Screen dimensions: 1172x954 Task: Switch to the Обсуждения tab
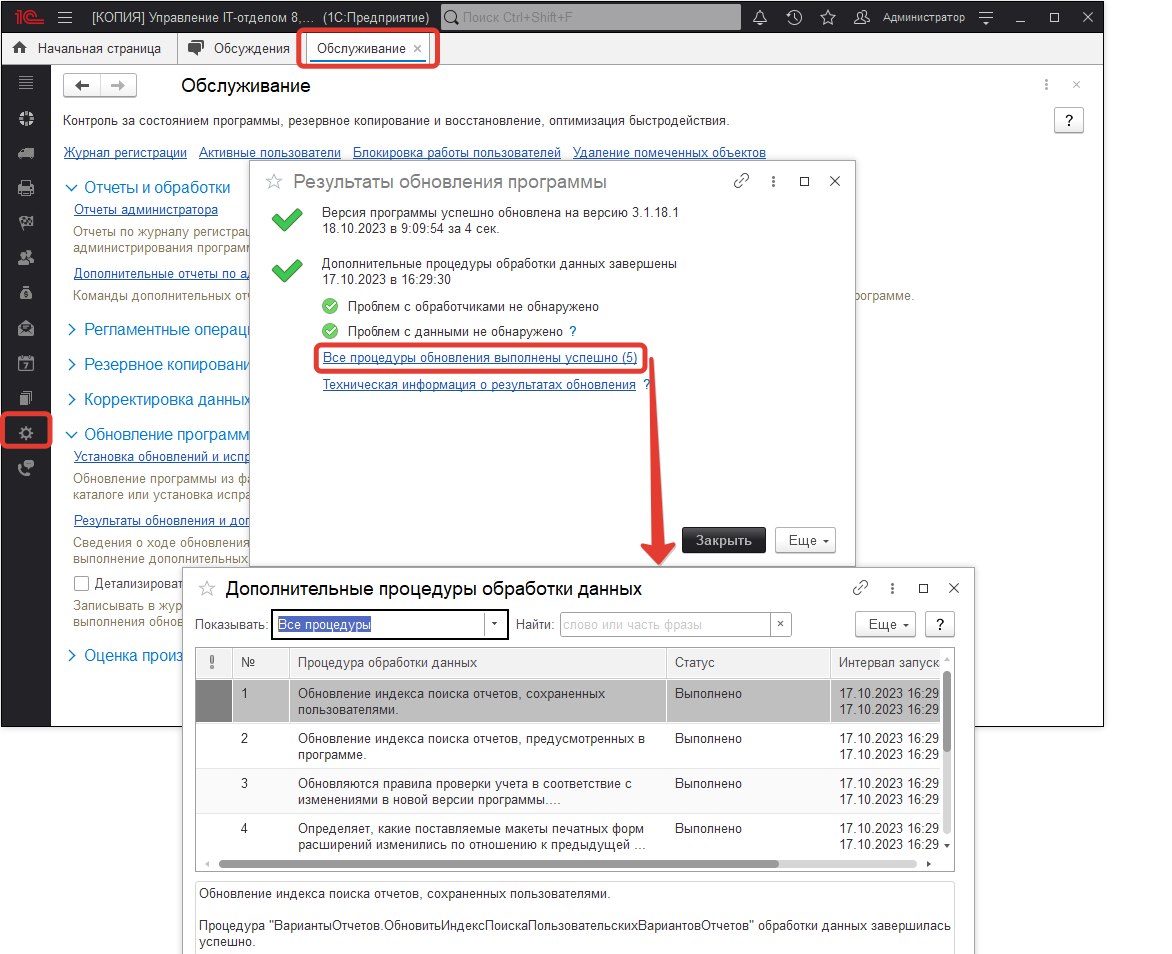pos(240,48)
